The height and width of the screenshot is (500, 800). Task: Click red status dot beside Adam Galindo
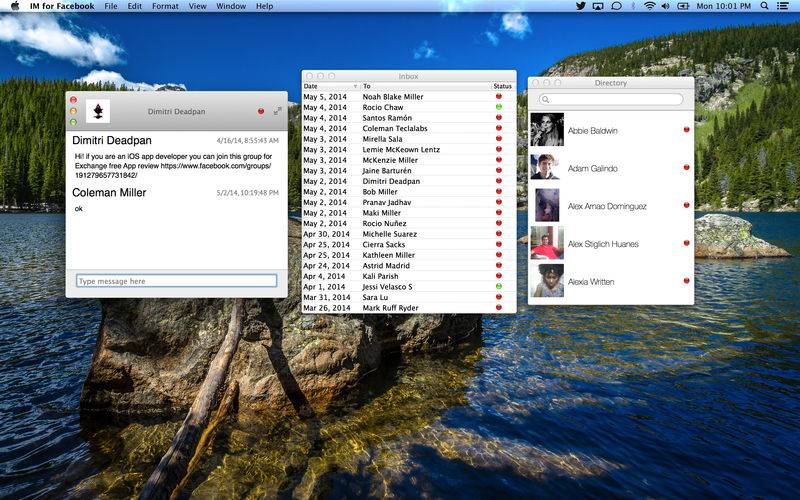point(686,167)
